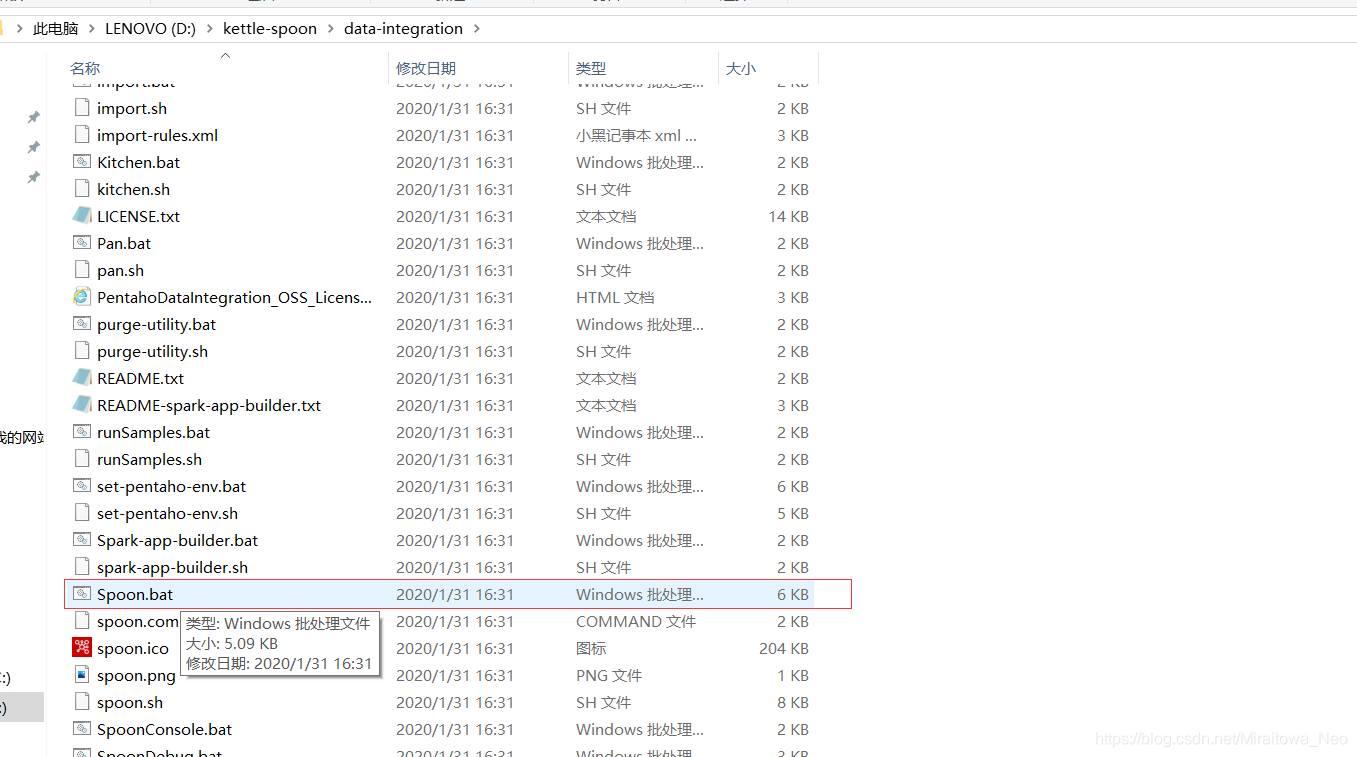This screenshot has height=757, width=1357.
Task: Navigate to 此电脑 via breadcrumb
Action: (x=55, y=28)
